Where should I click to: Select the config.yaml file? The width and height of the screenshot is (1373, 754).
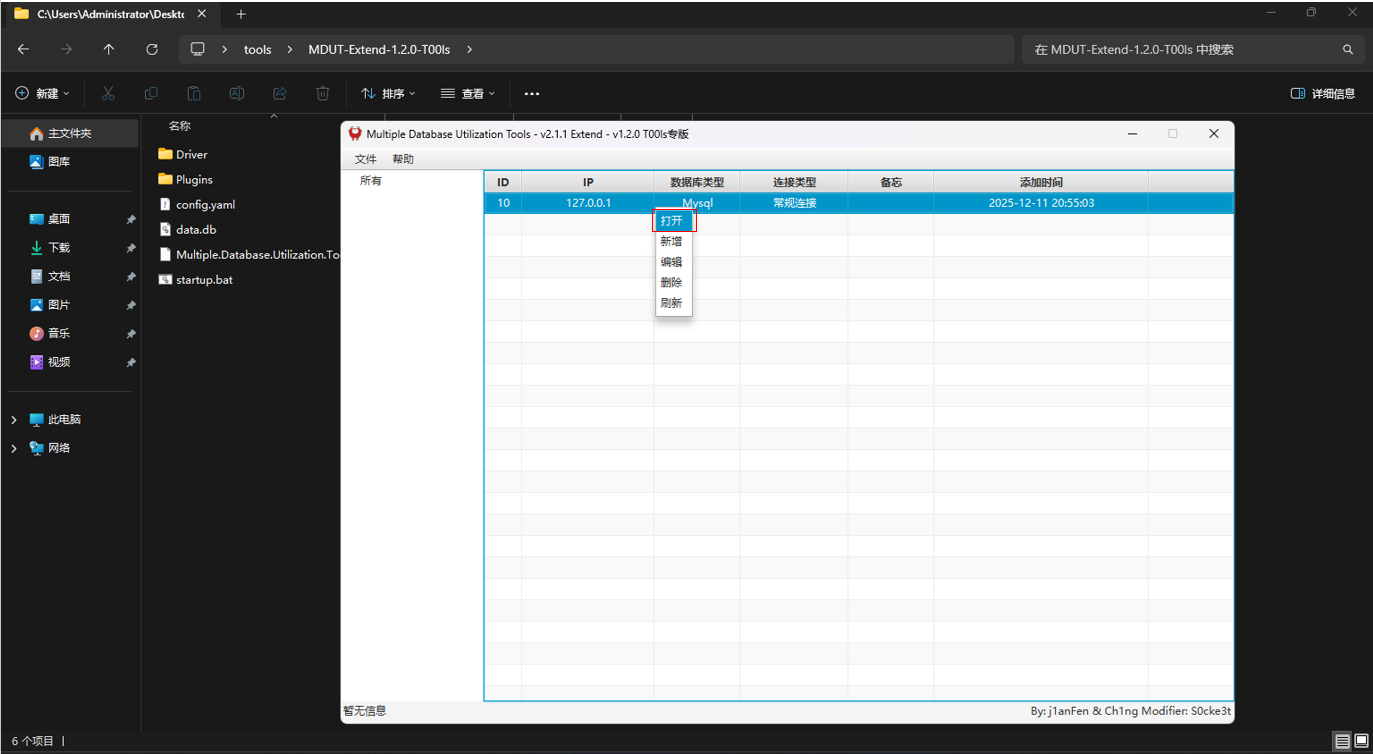point(197,204)
